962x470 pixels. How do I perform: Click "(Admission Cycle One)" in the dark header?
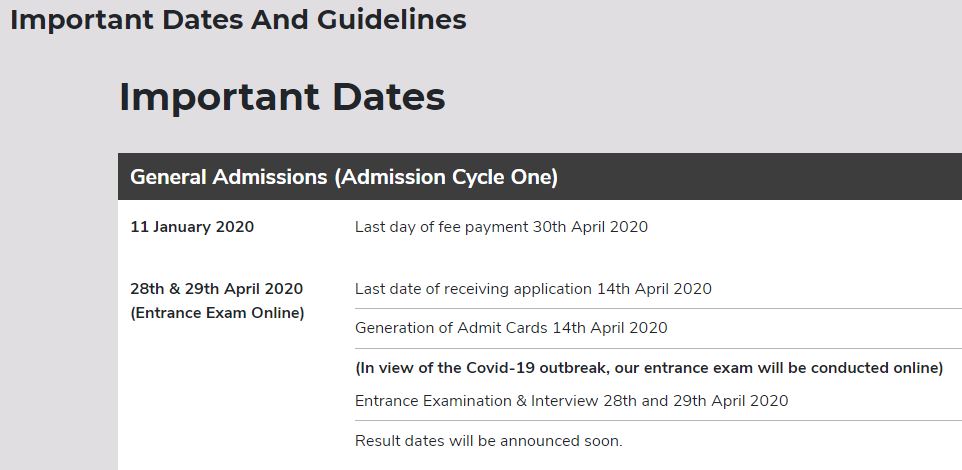tap(446, 177)
